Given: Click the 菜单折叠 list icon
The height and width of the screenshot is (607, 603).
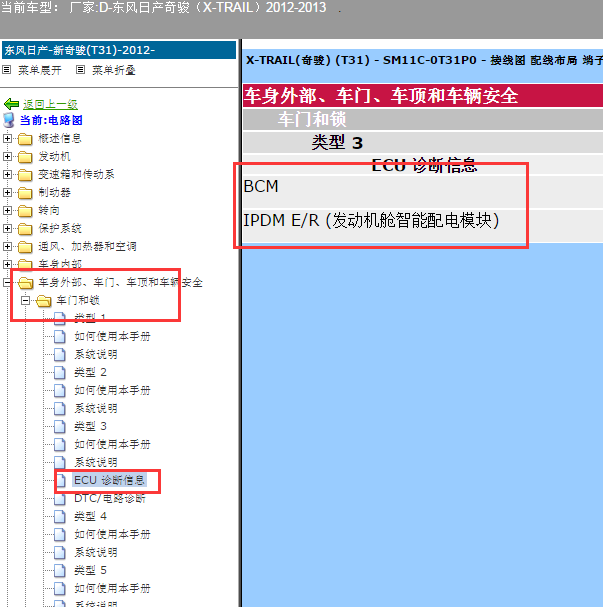Looking at the screenshot, I should point(80,70).
